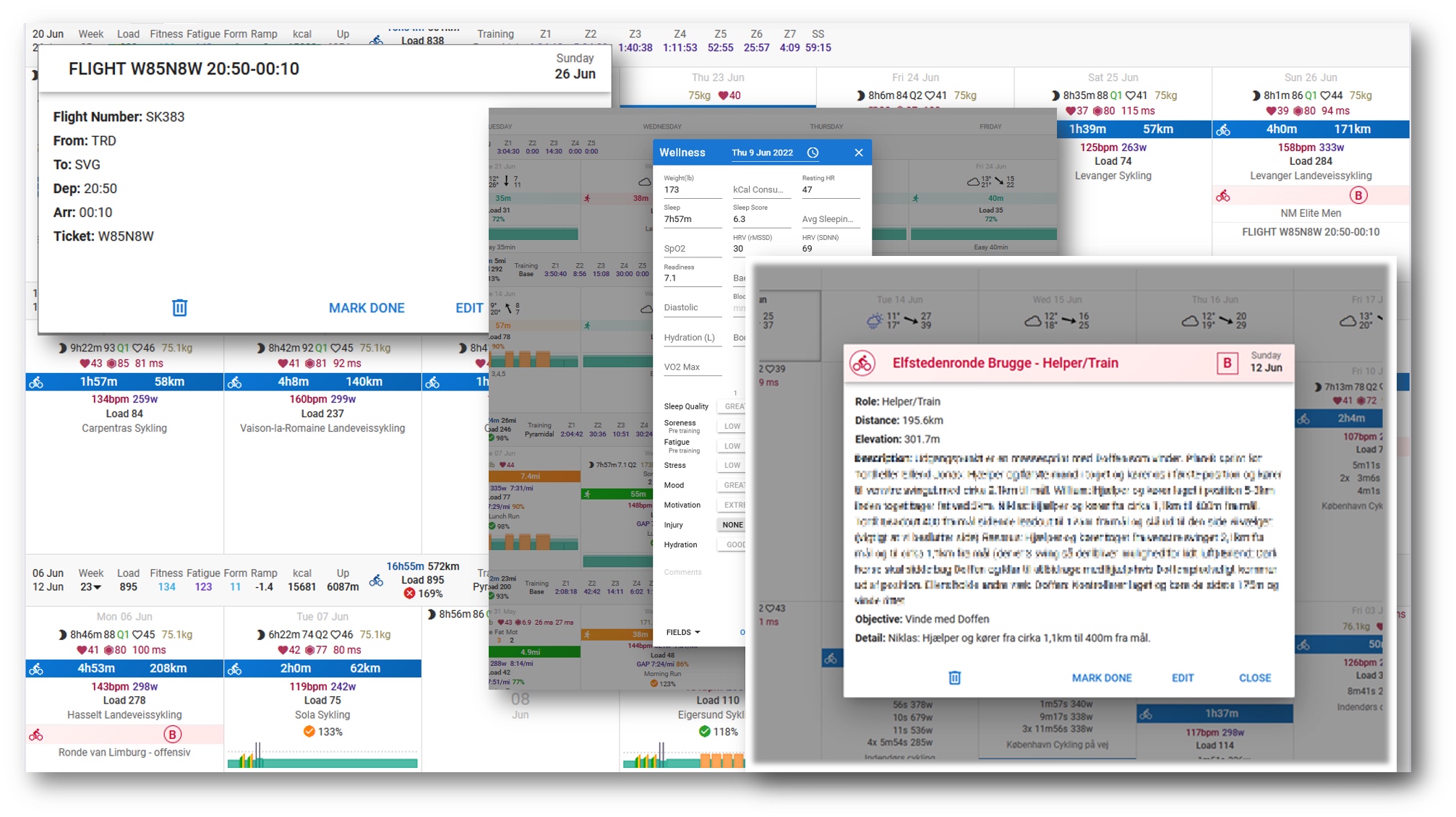Click CLOSE in Elfstedenronde Brugge dialog

pos(1254,677)
